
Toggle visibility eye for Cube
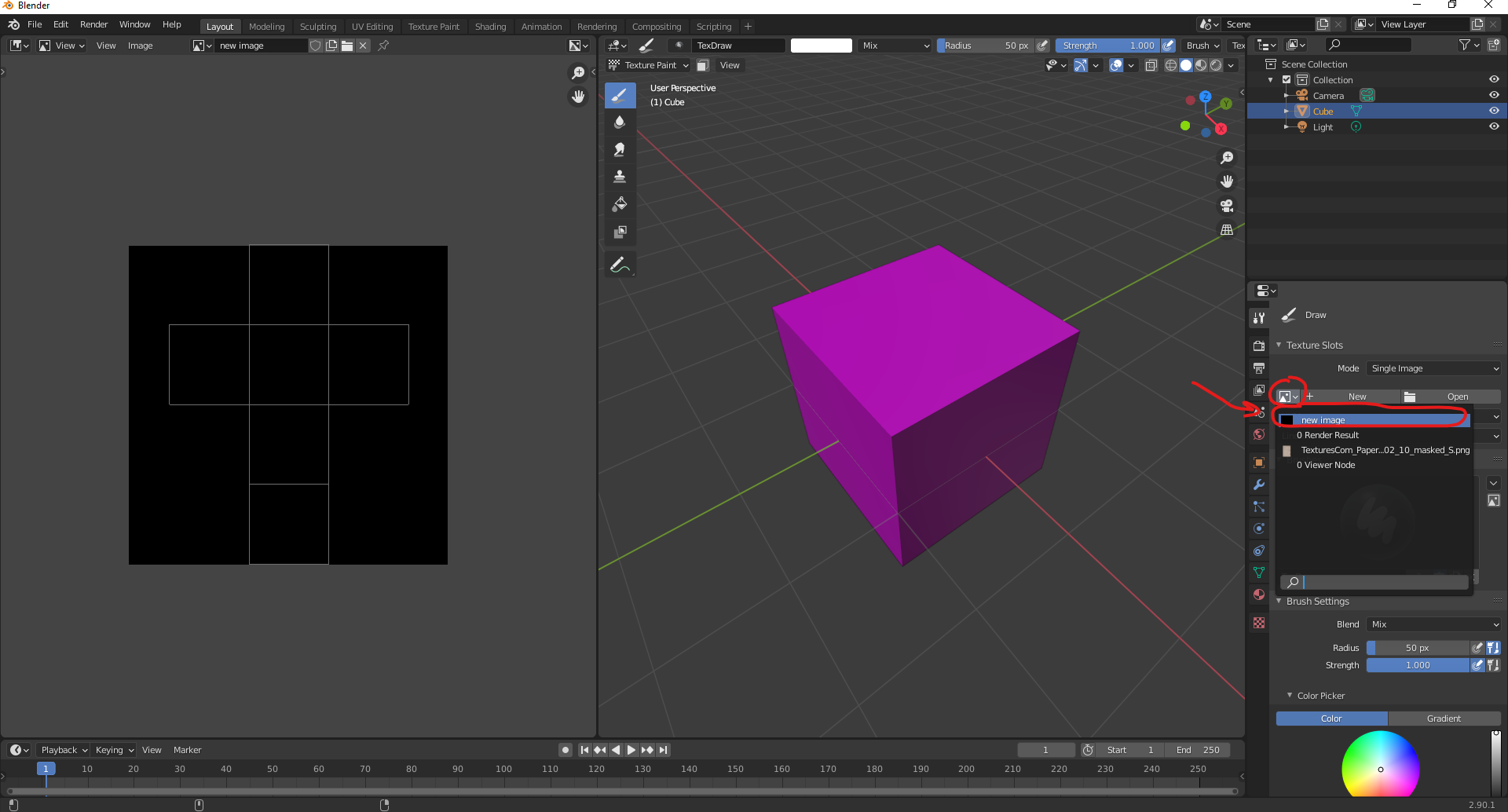[x=1494, y=111]
